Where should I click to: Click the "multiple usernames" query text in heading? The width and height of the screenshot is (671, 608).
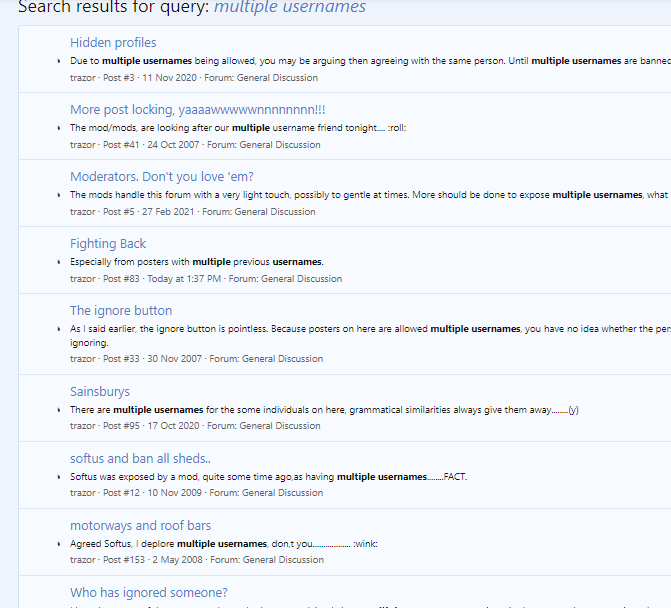(290, 8)
